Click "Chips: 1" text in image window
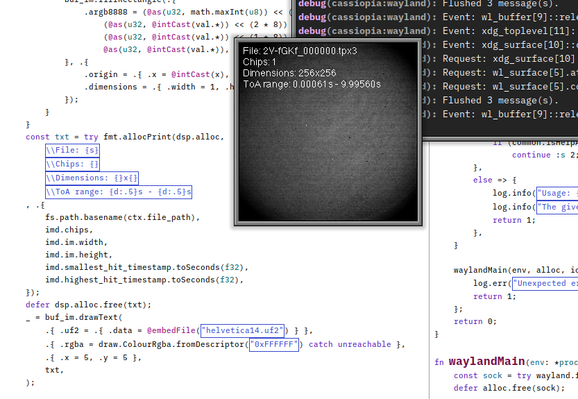 pyautogui.click(x=259, y=62)
